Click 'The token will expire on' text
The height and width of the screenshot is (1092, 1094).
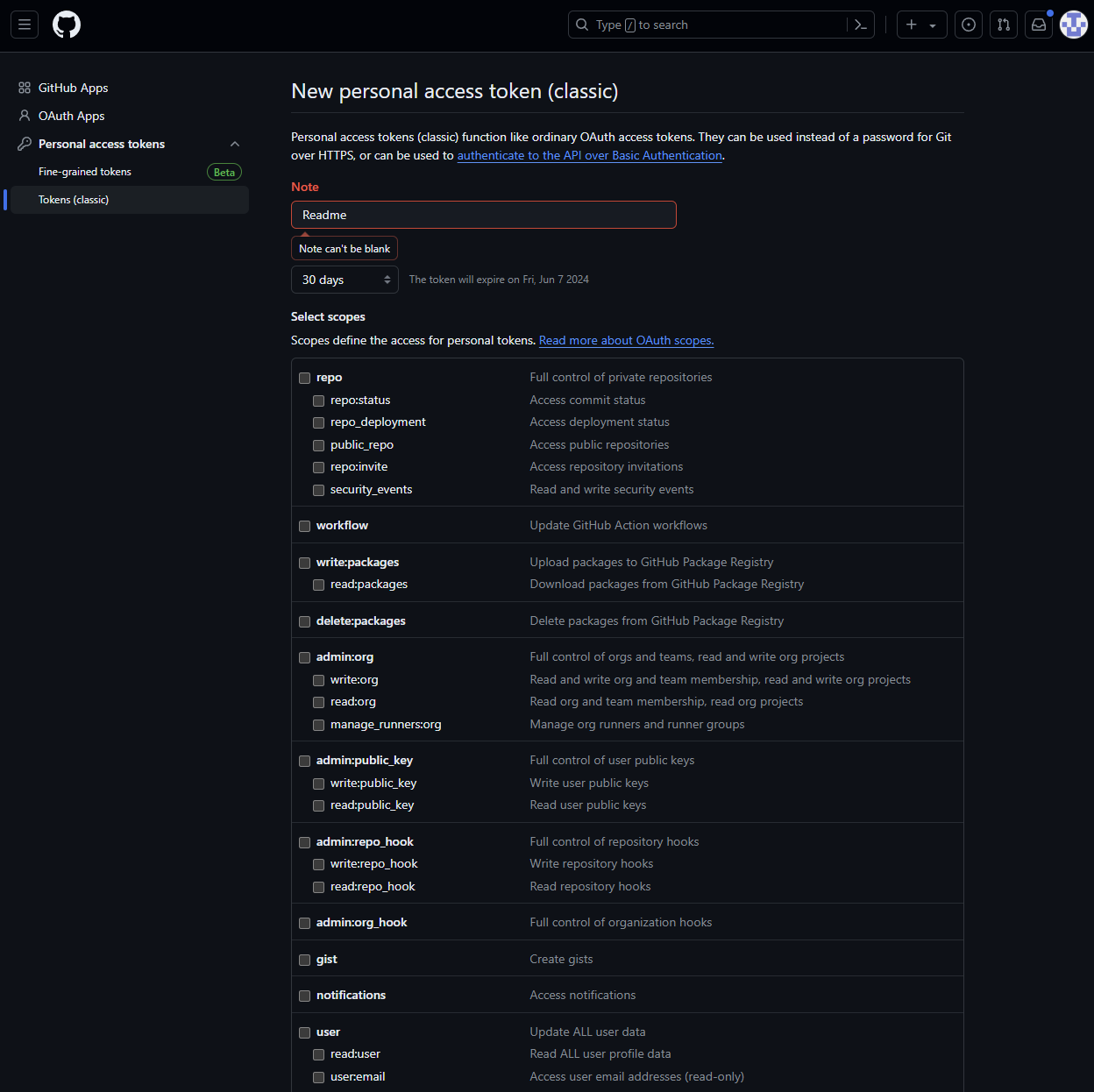(x=499, y=280)
